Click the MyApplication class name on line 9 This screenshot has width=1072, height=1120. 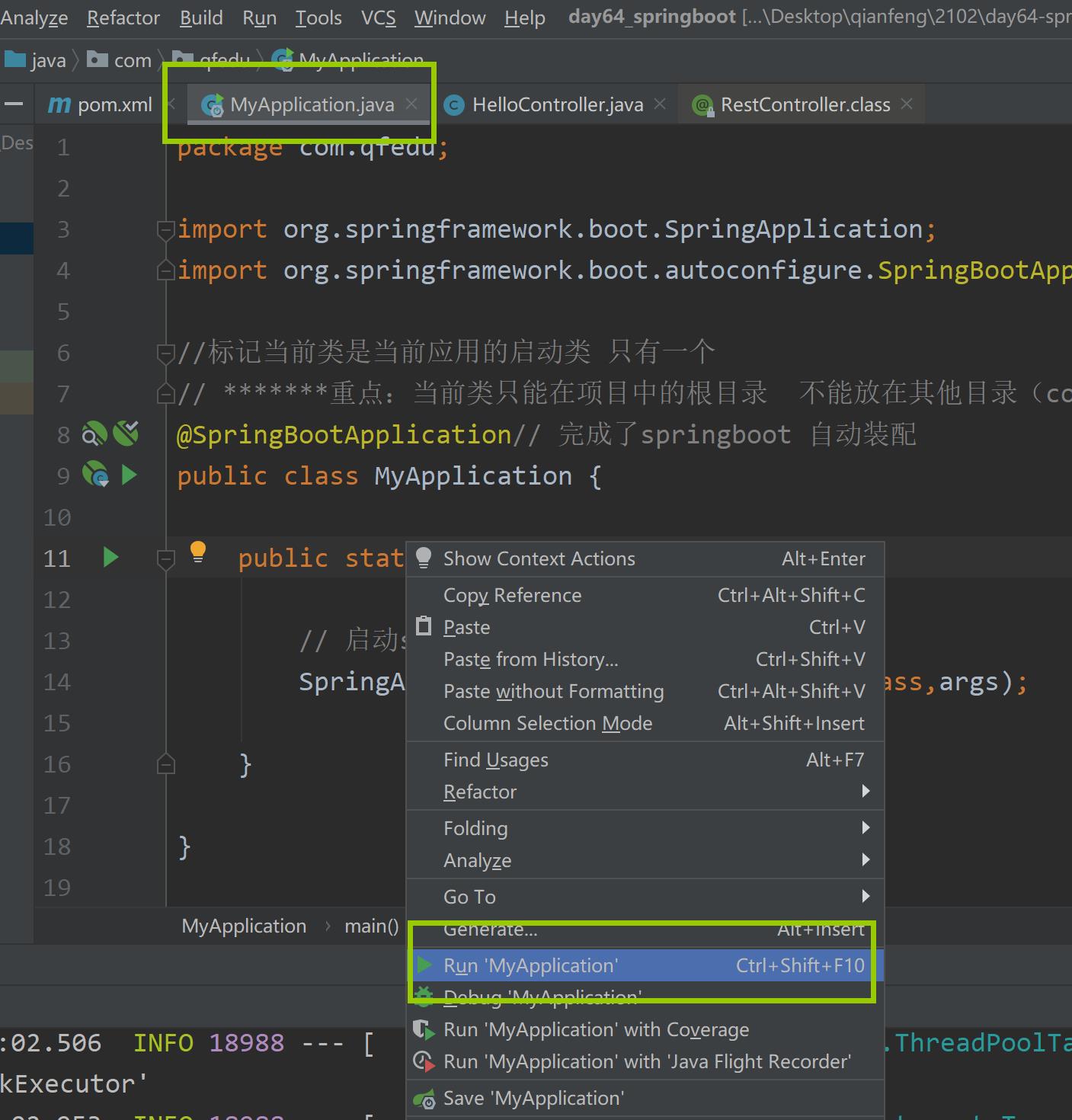click(473, 475)
